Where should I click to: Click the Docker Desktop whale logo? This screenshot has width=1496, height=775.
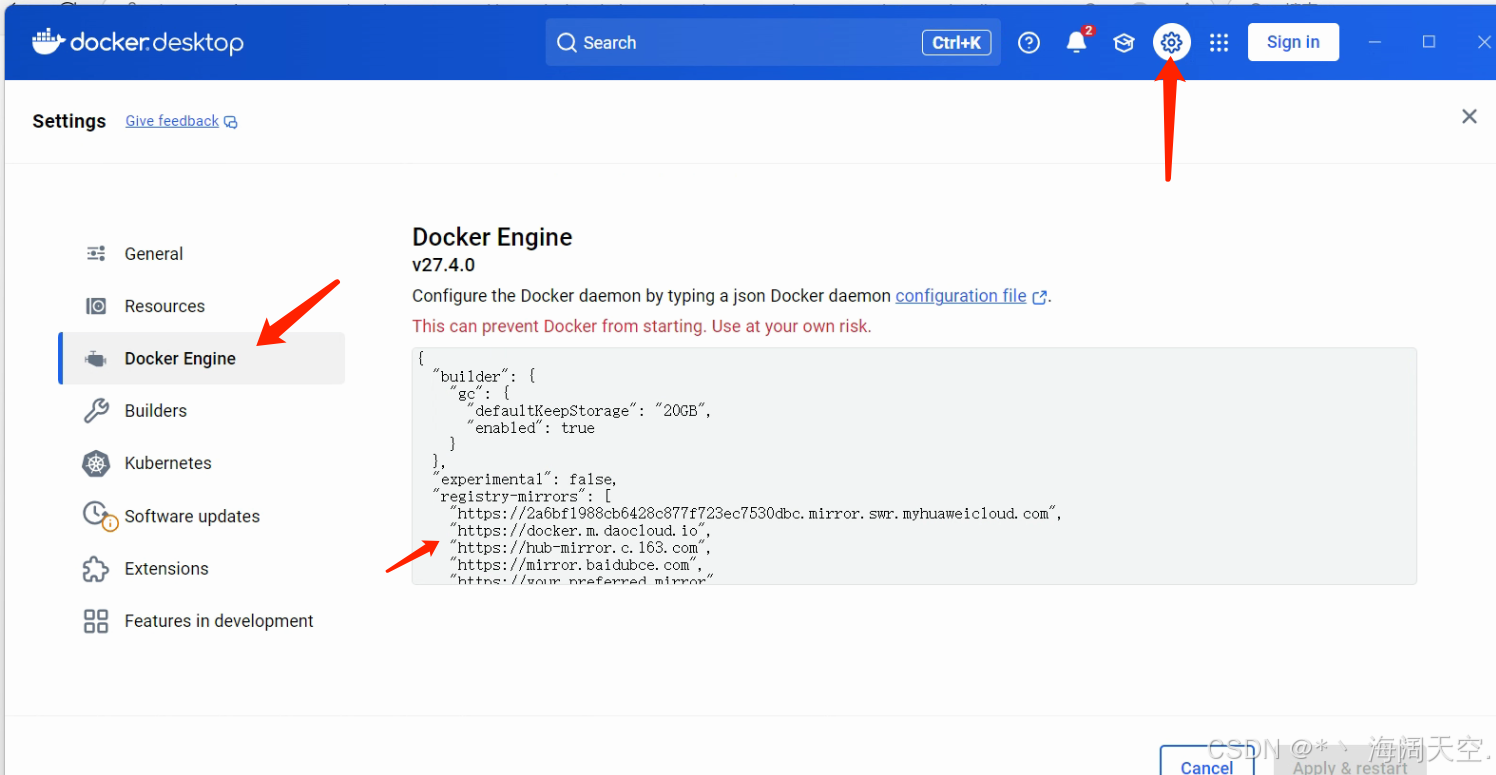click(x=48, y=41)
